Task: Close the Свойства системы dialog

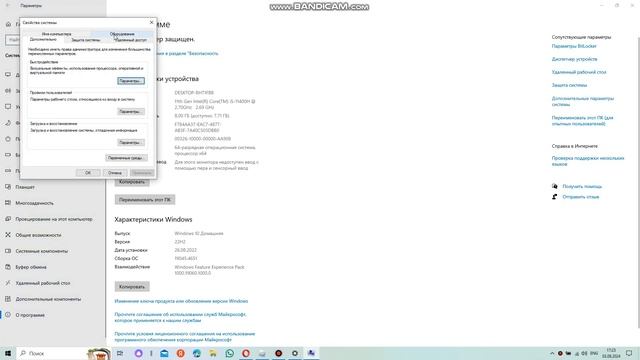Action: click(151, 22)
